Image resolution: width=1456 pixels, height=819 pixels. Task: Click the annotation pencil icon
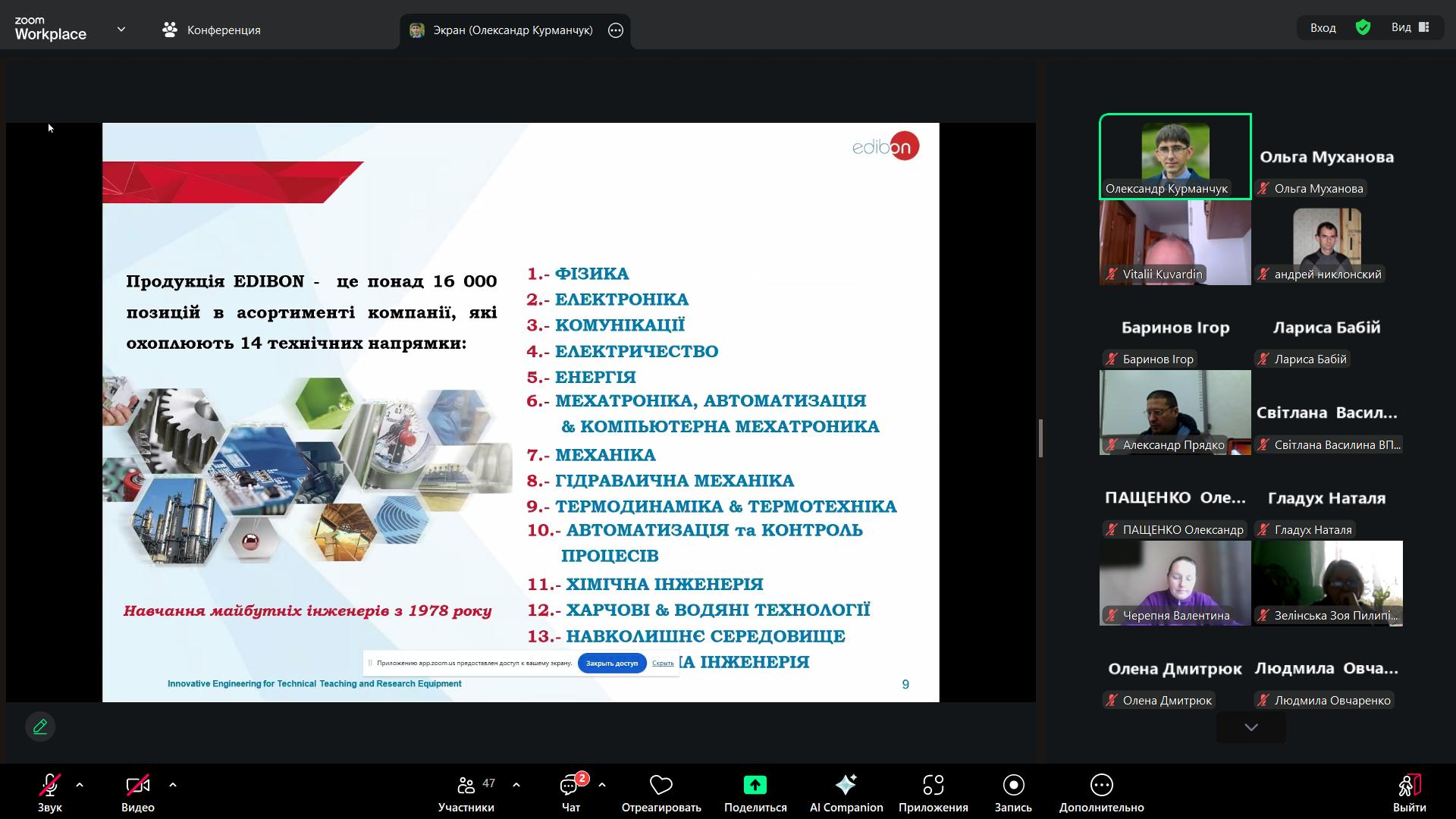coord(40,726)
